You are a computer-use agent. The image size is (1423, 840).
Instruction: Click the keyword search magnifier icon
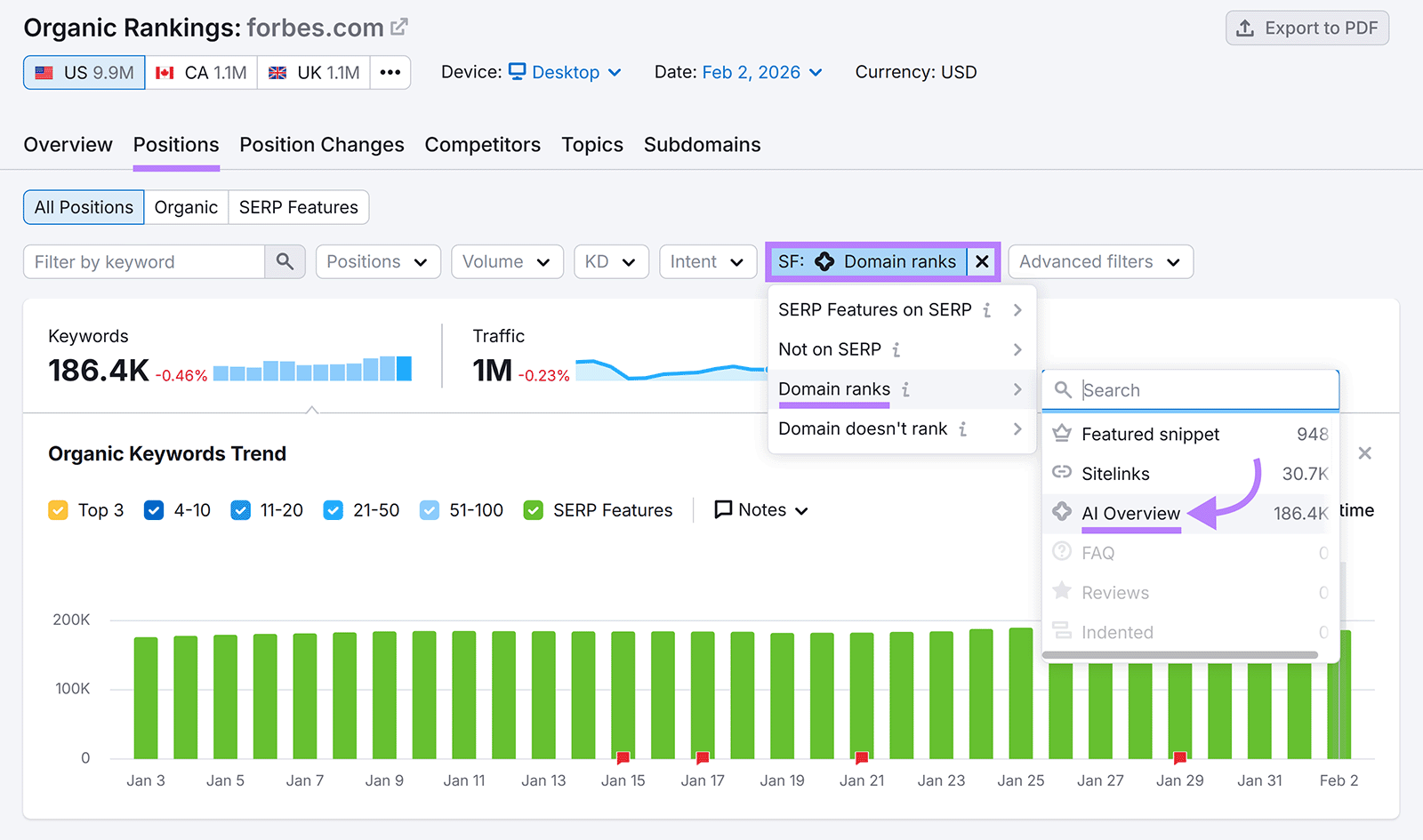285,261
